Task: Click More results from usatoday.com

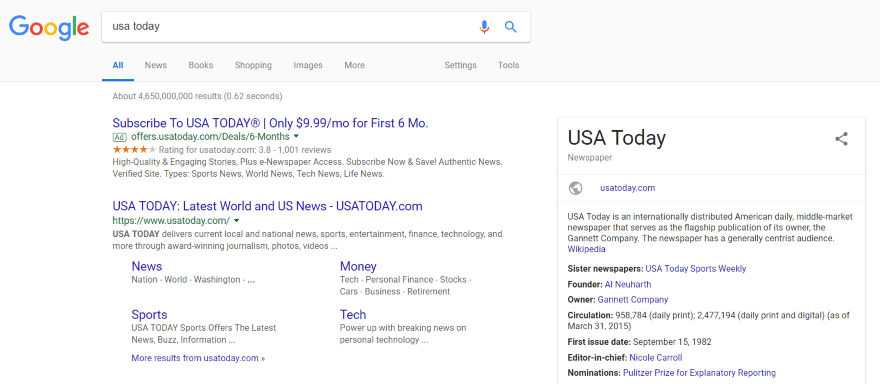Action: click(x=198, y=358)
